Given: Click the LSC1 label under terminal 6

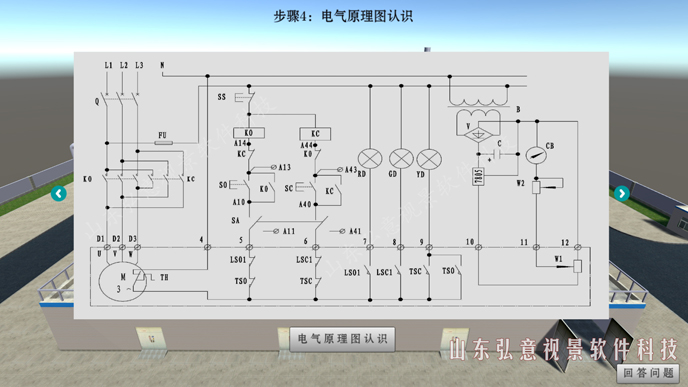Looking at the screenshot, I should [304, 260].
